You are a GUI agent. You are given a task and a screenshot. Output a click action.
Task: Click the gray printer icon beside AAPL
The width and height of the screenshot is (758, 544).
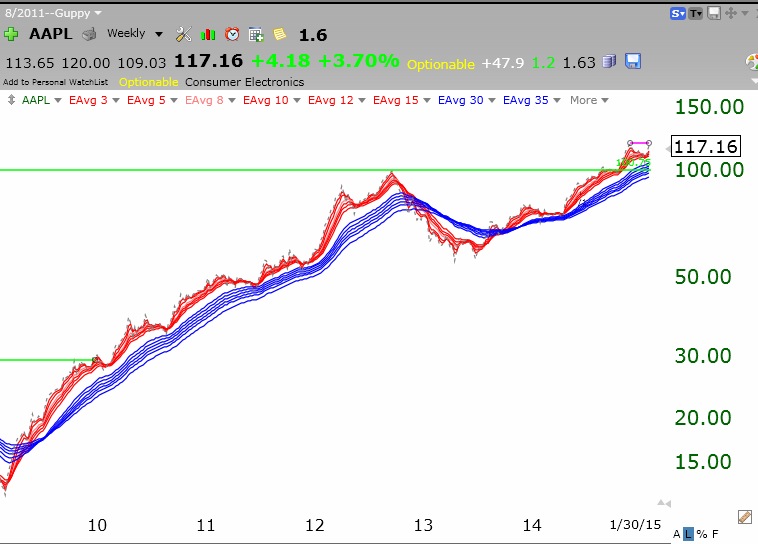tap(89, 34)
